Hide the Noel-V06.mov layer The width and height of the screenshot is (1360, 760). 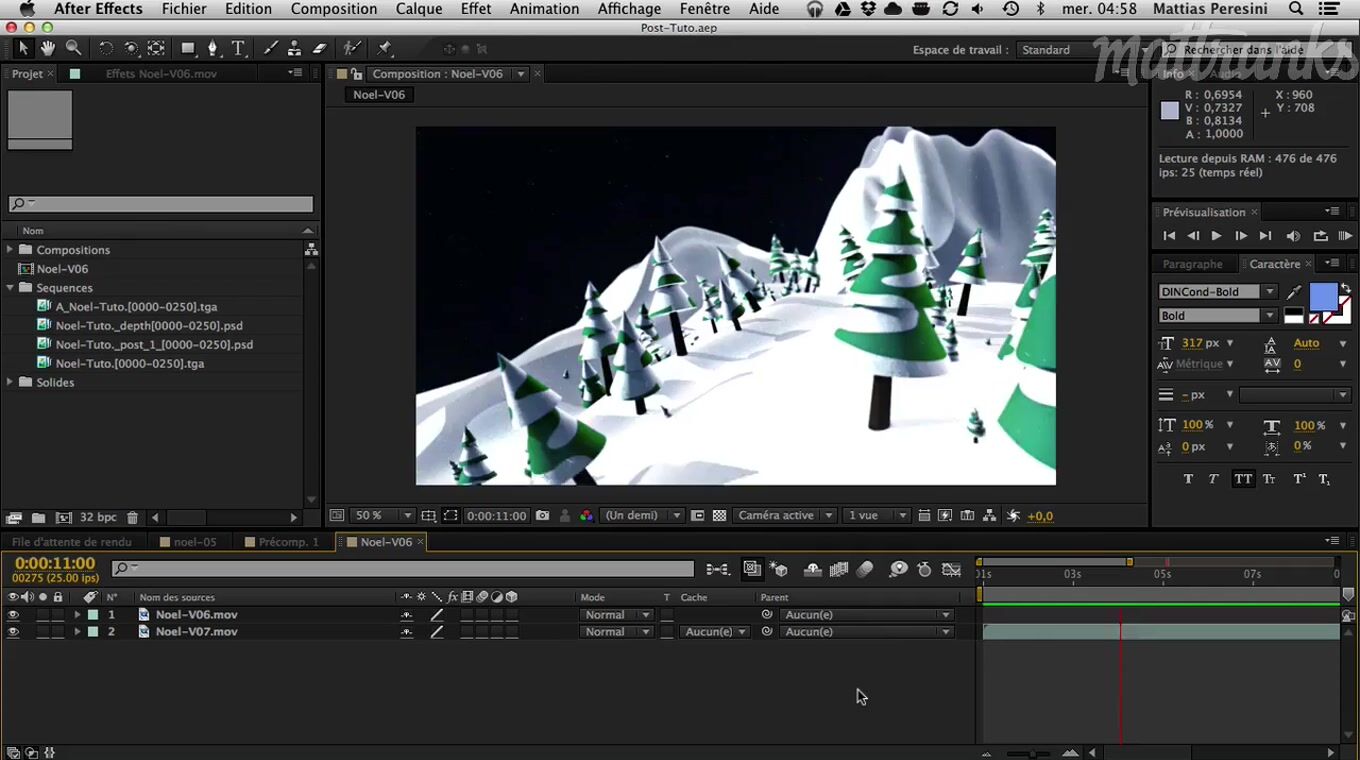tap(13, 615)
